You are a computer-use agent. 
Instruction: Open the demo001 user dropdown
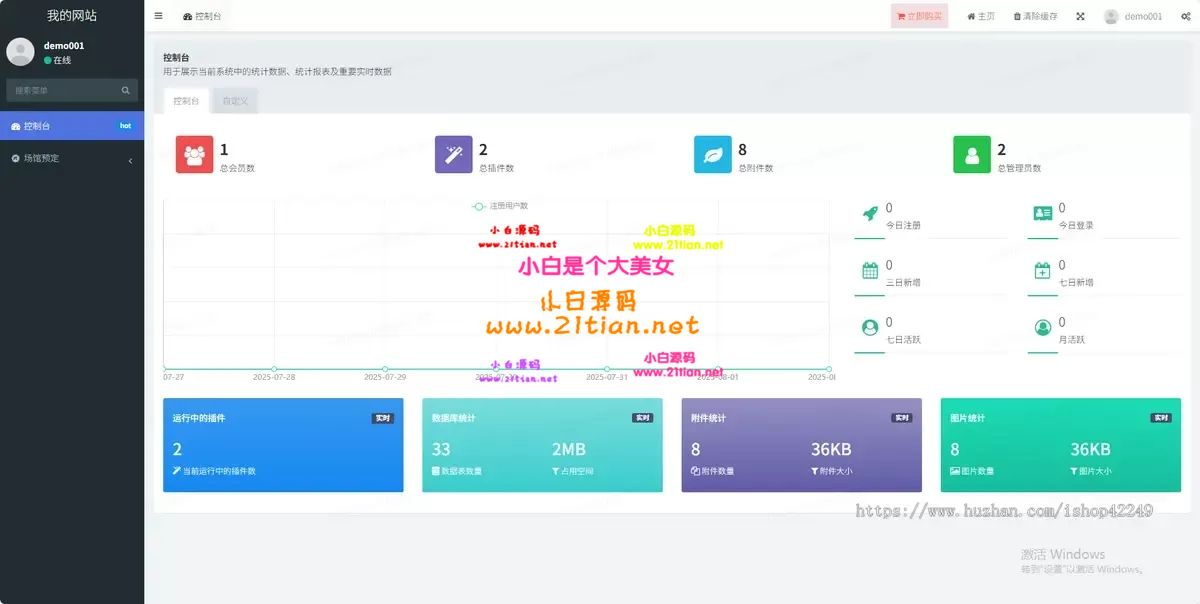click(x=1132, y=16)
